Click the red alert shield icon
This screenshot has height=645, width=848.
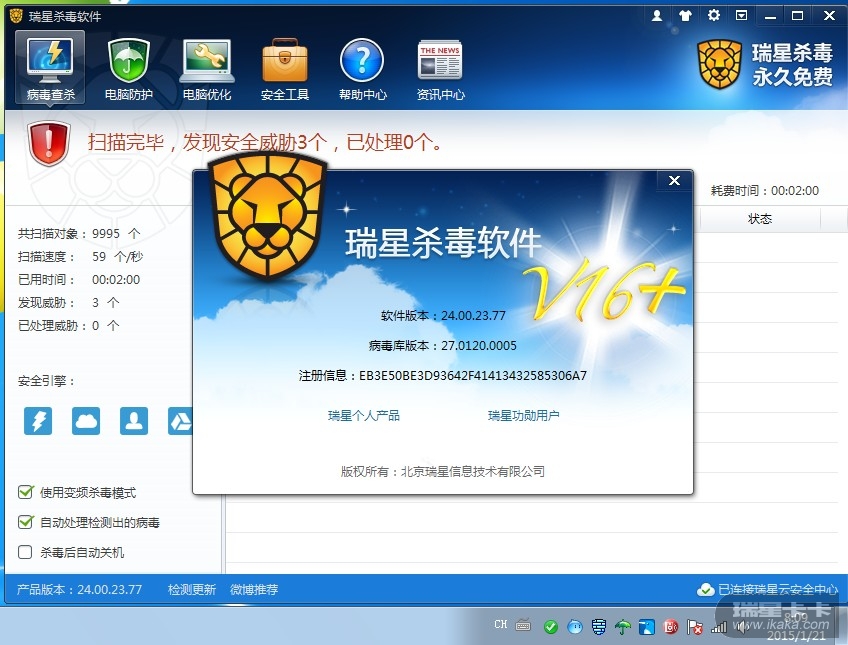tap(49, 143)
